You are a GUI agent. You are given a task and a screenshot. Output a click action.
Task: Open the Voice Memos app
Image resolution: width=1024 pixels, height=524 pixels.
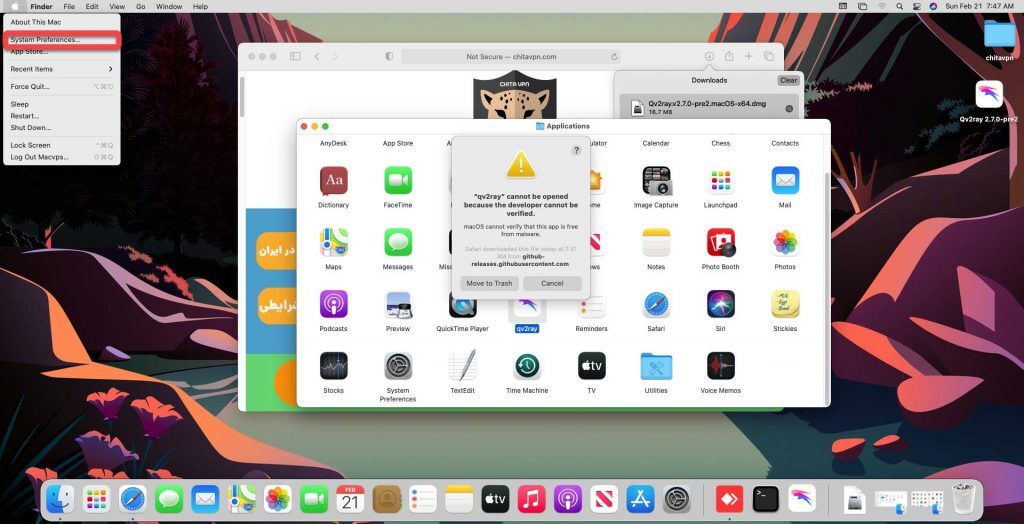click(720, 366)
